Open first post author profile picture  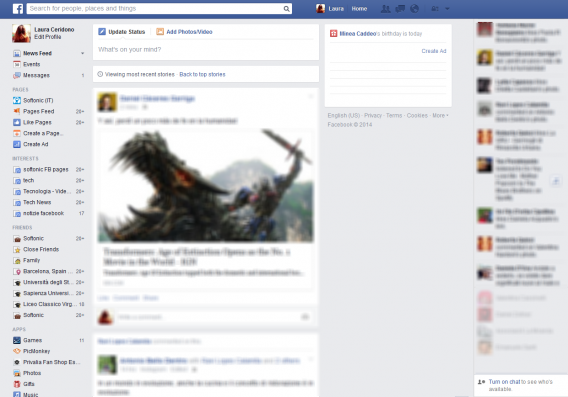(107, 102)
